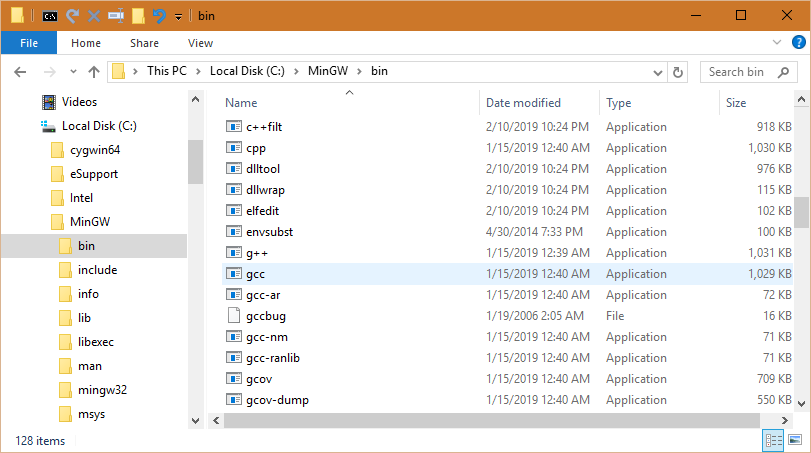Go up one folder level
The image size is (811, 453).
coord(94,72)
